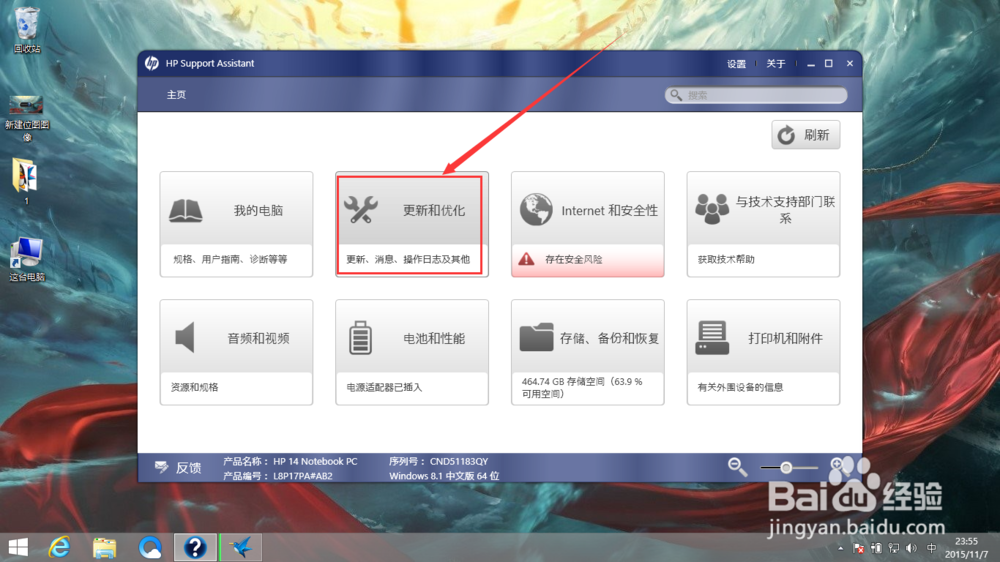The height and width of the screenshot is (562, 1000).
Task: Open the 回收站 recycle bin desktop icon
Action: [27, 29]
